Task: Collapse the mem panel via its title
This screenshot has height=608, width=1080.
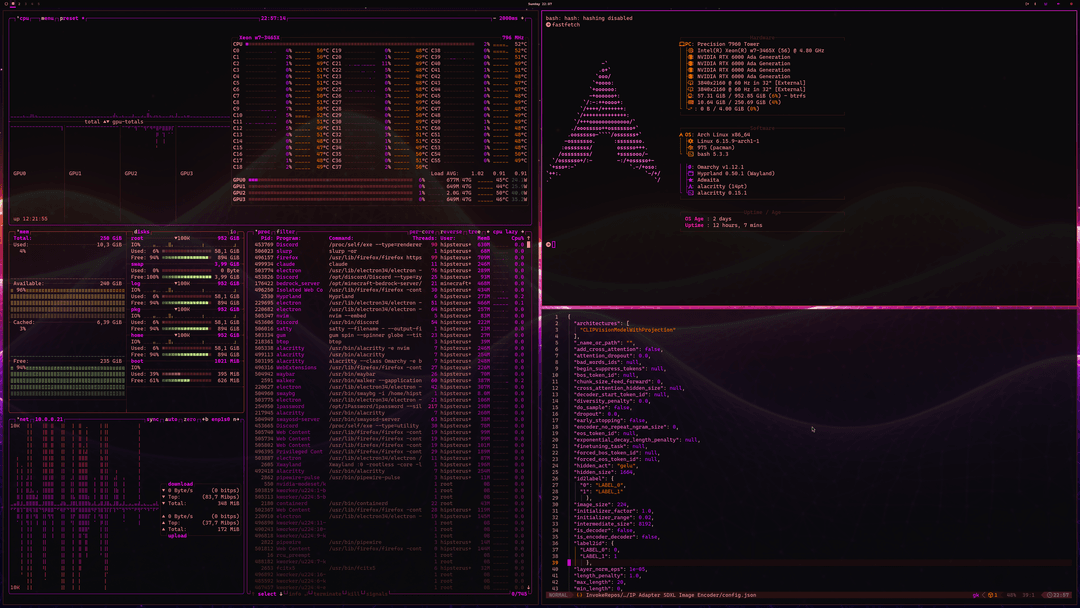Action: [x=21, y=232]
